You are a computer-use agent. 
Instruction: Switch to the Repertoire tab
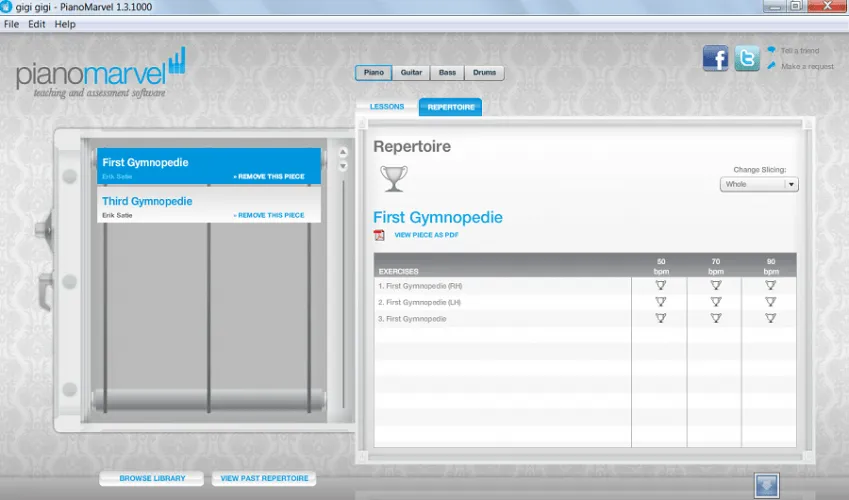coord(450,107)
